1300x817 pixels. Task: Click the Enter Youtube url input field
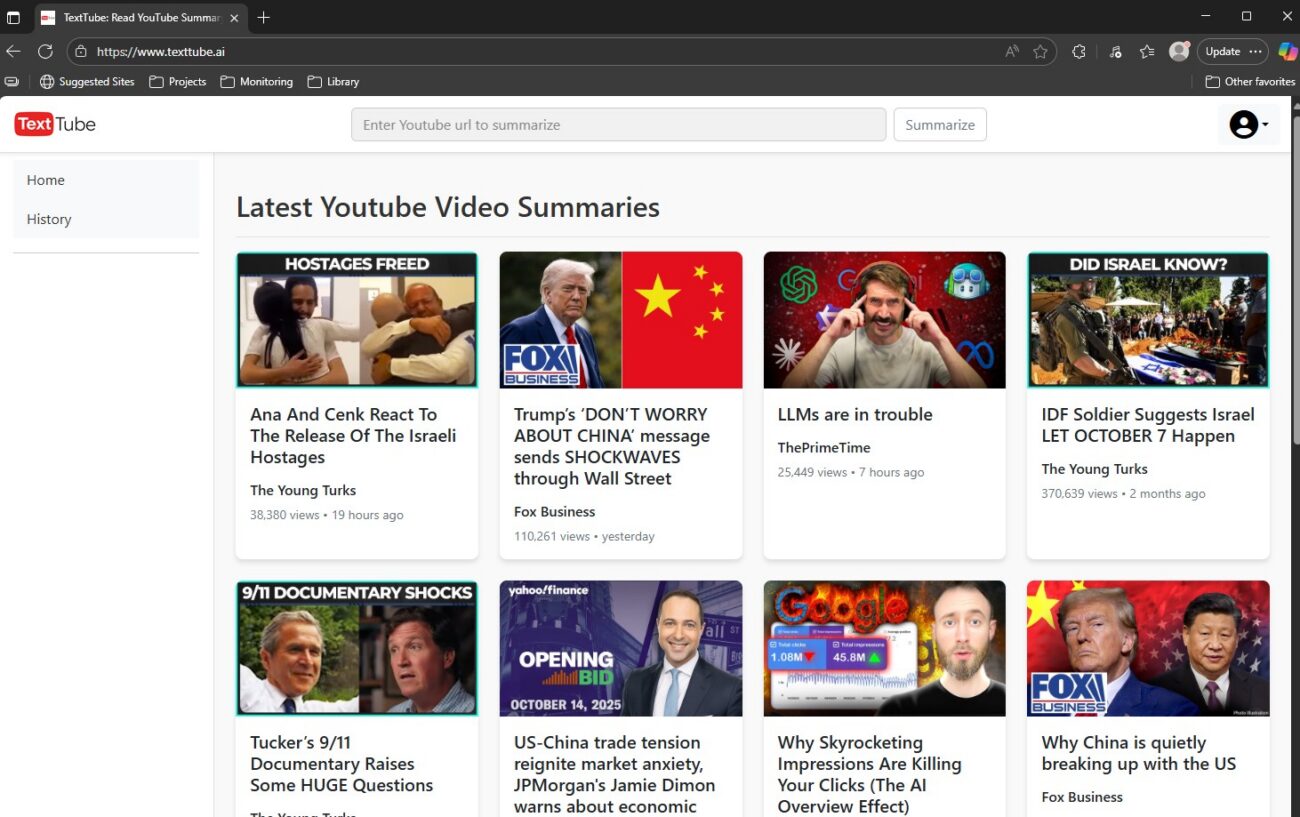pos(618,125)
